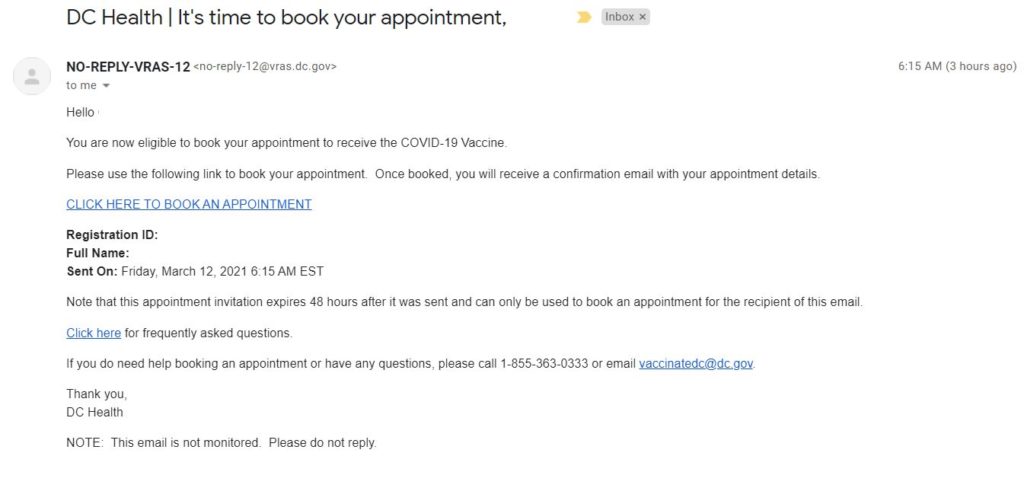The width and height of the screenshot is (1024, 488).
Task: Click the 48 hours expiration notice text
Action: coord(463,302)
